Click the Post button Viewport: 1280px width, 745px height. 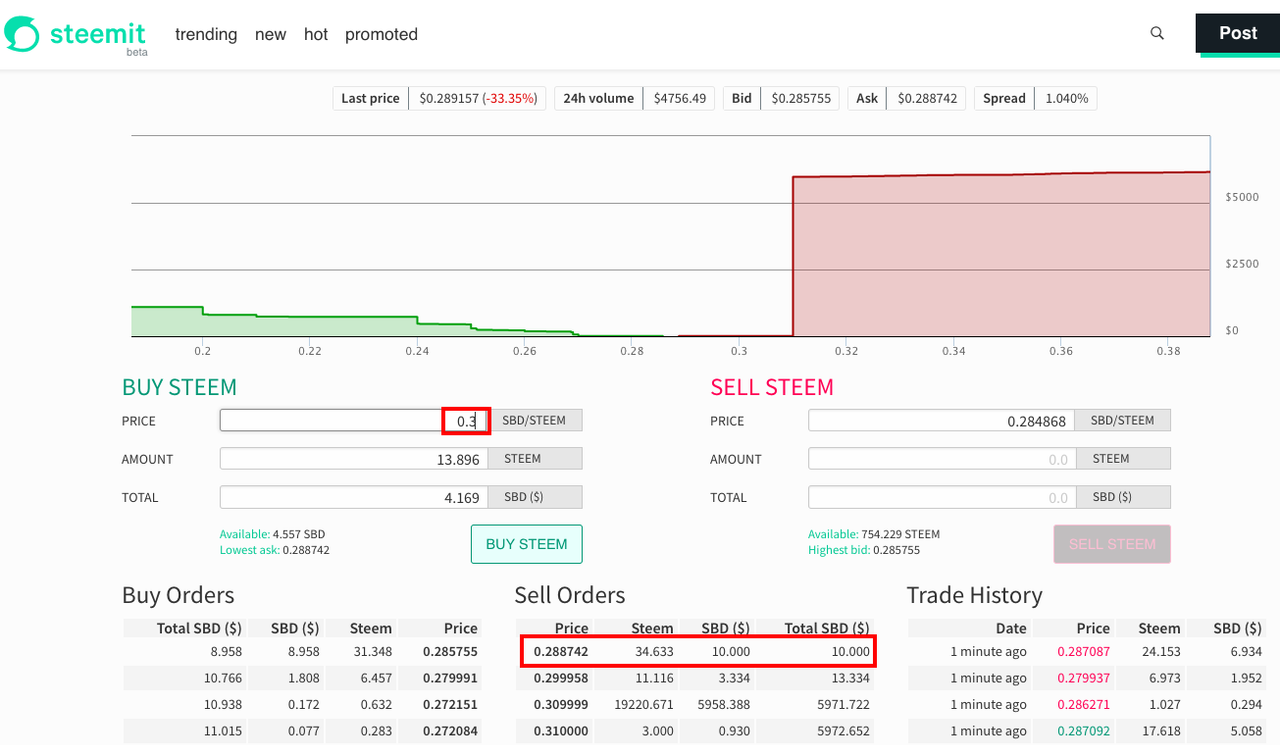[1238, 34]
